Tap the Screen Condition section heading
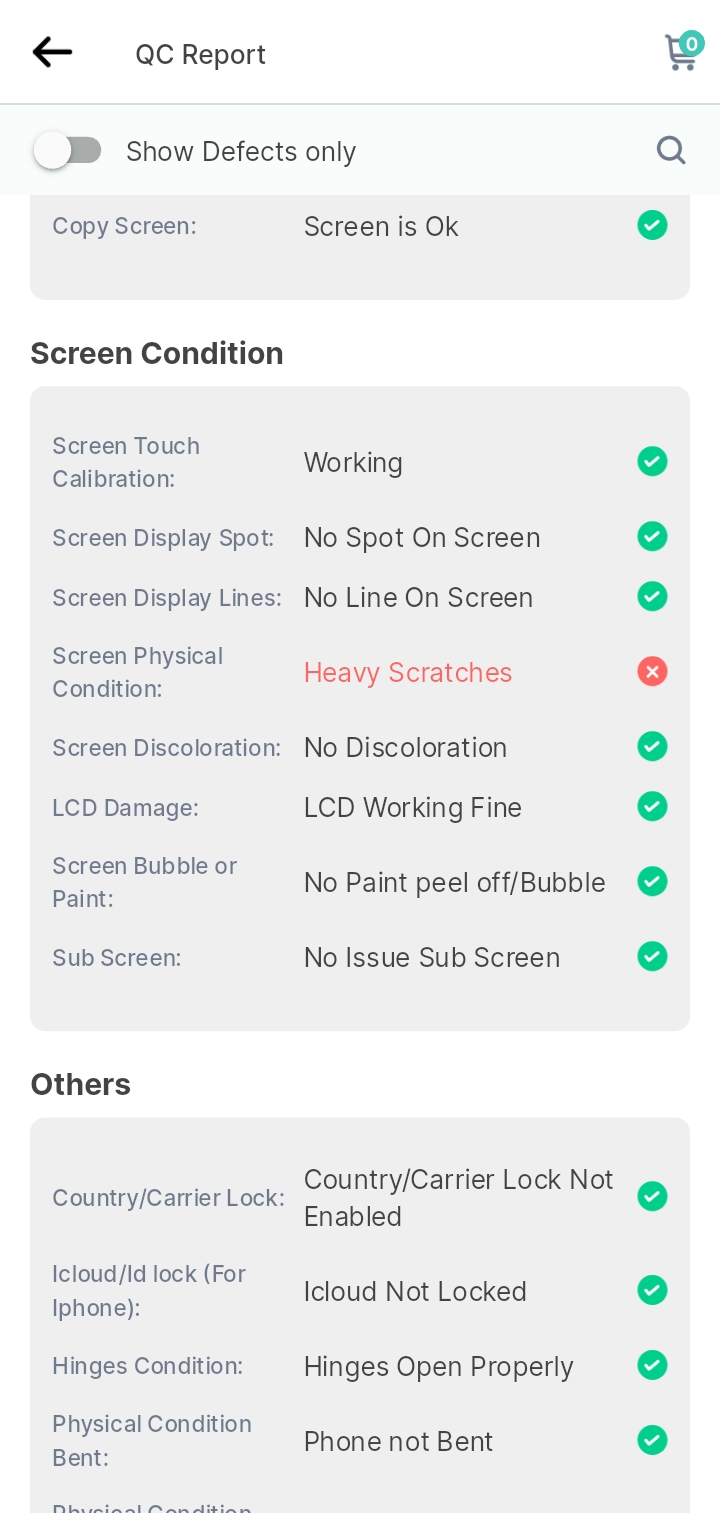The image size is (720, 1513). (157, 354)
